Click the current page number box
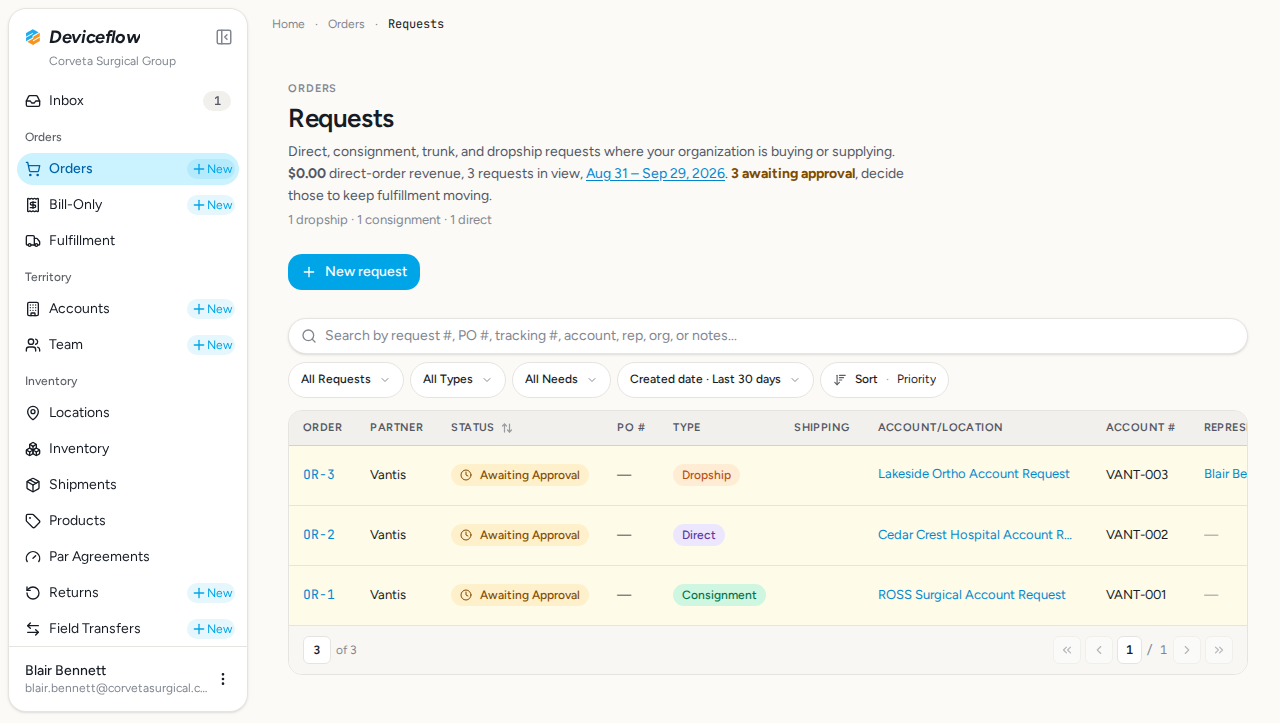 pyautogui.click(x=1129, y=650)
